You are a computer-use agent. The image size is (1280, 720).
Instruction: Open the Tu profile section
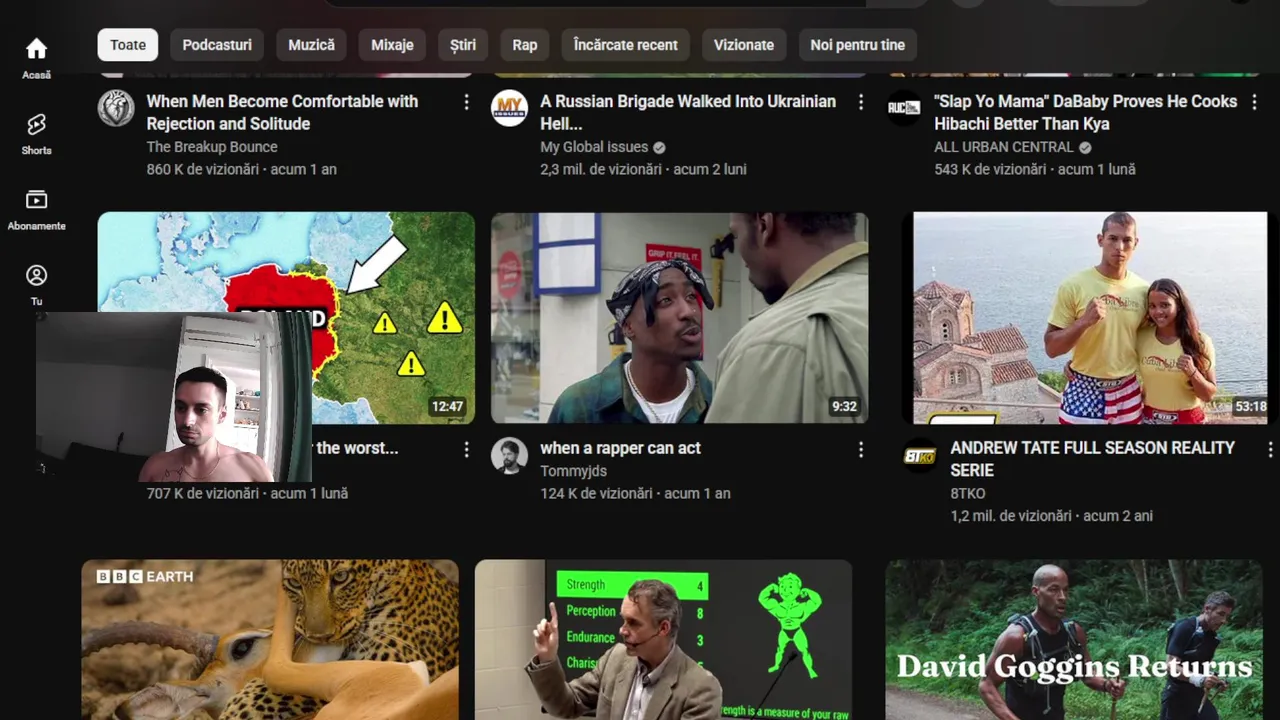coord(36,285)
